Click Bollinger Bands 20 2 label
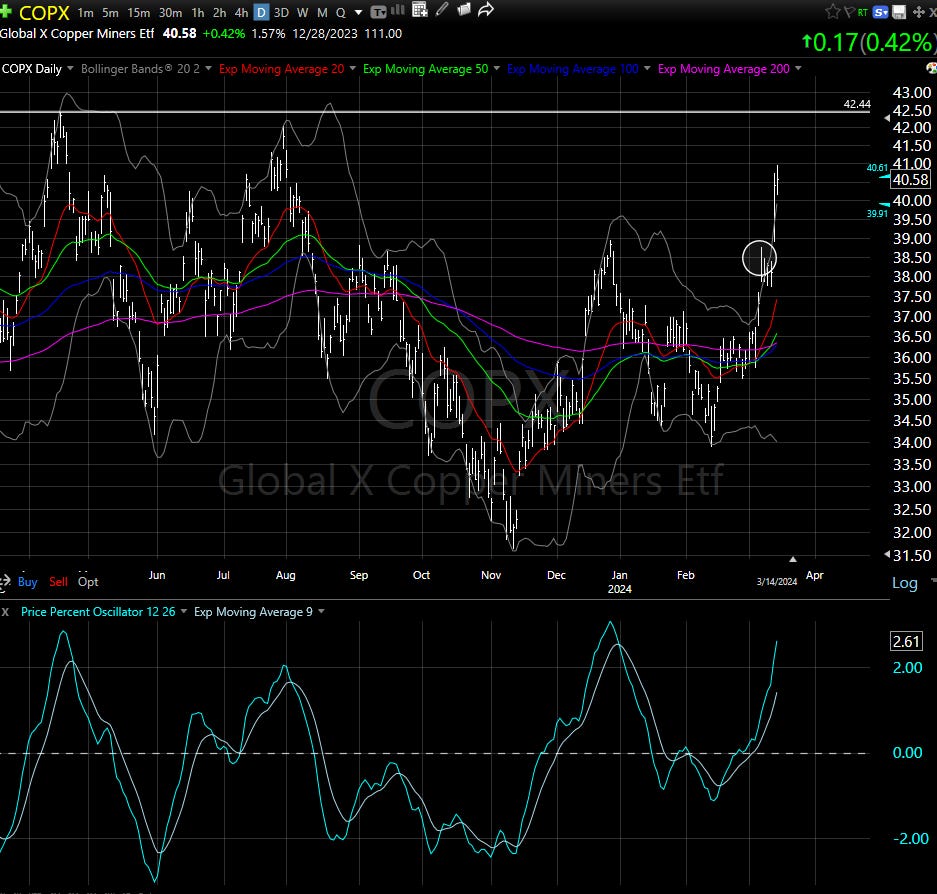937x894 pixels. 140,69
